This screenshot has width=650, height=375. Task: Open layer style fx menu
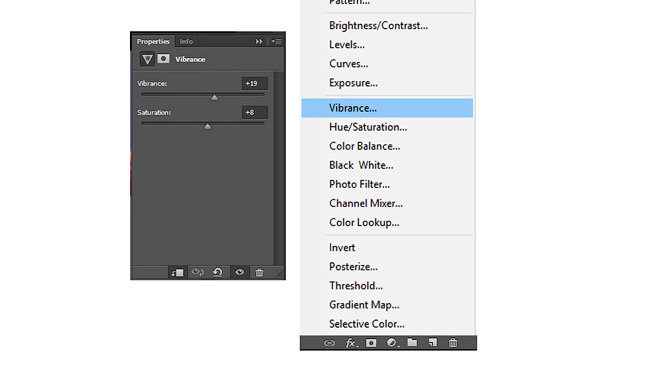coord(351,343)
